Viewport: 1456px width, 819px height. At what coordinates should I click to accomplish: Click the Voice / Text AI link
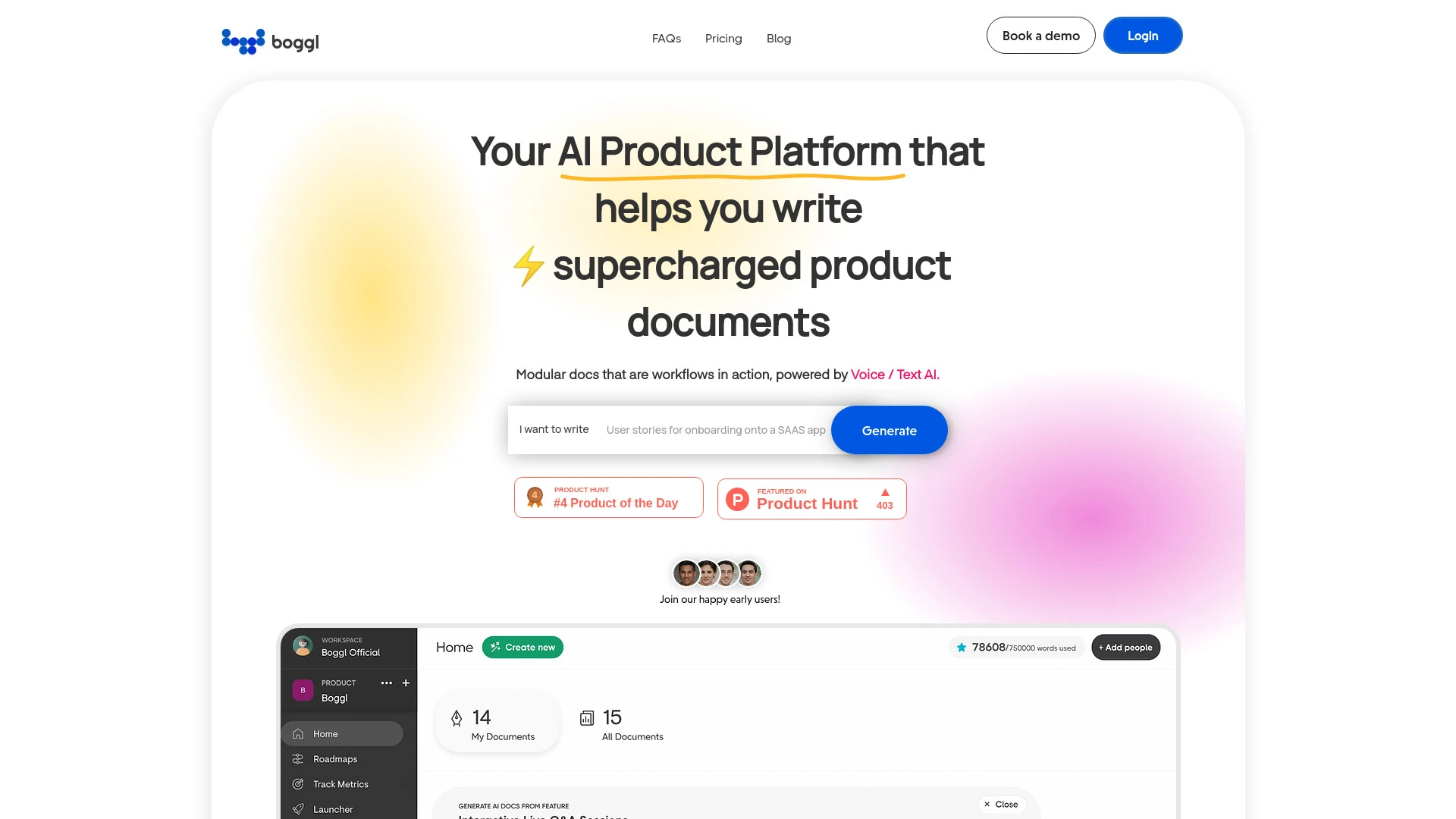893,374
